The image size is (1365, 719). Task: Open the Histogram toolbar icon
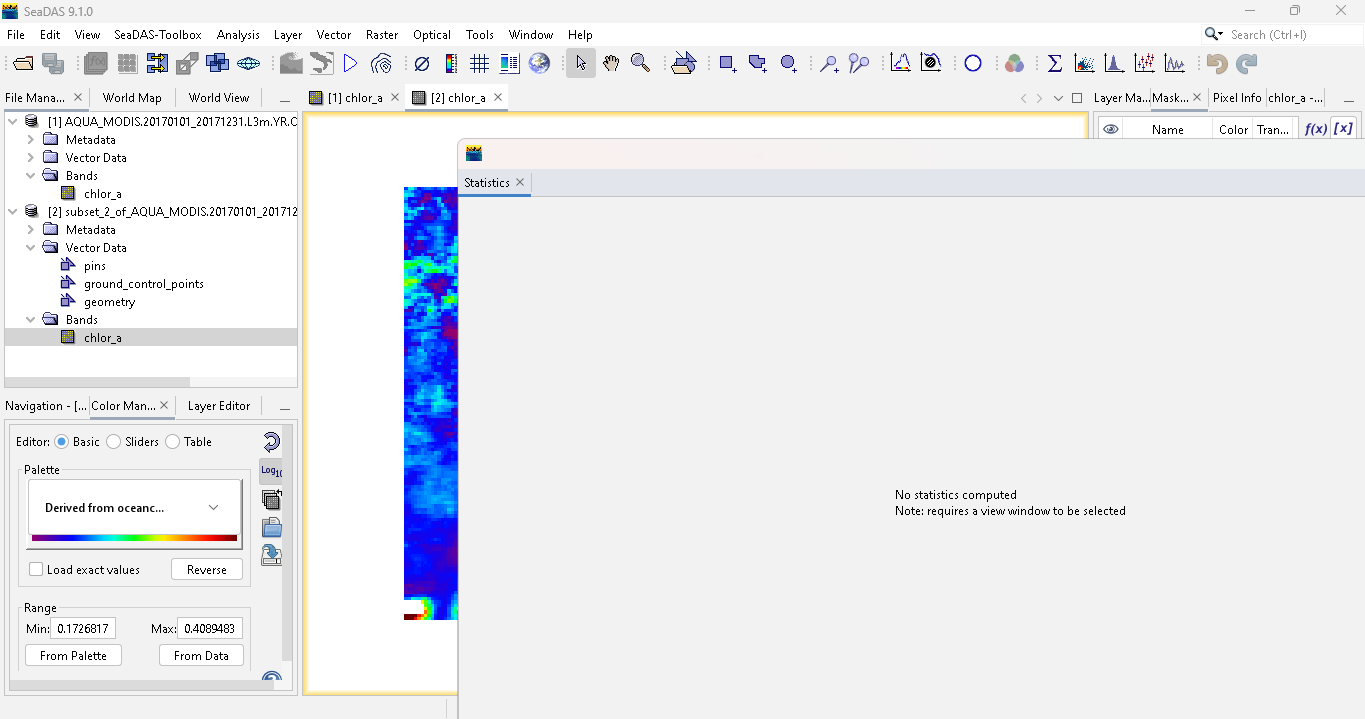1113,64
